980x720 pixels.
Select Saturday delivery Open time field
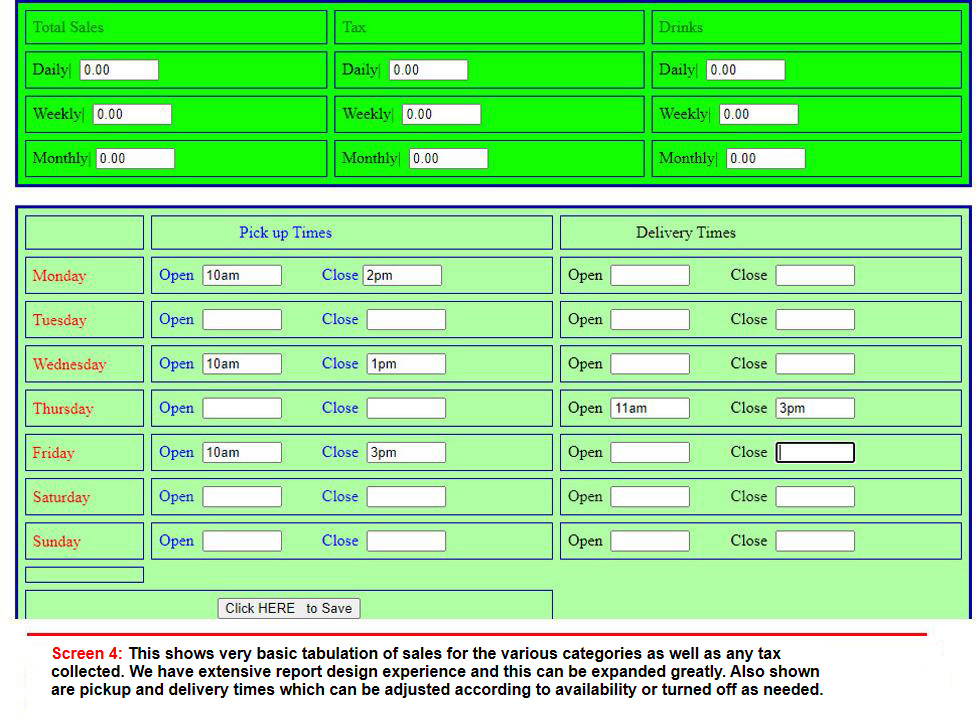point(650,497)
